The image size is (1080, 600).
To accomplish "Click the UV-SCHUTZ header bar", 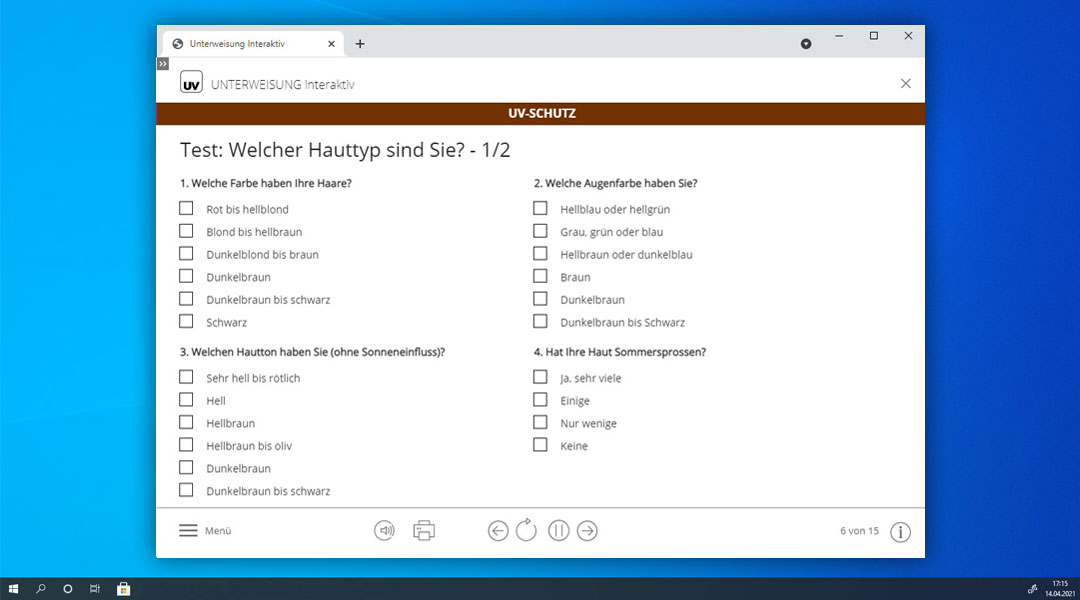I will coord(541,114).
